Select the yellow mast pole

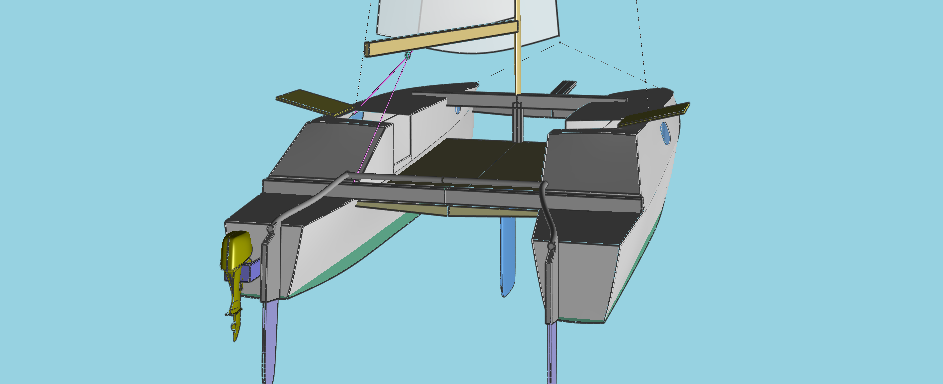(x=517, y=47)
